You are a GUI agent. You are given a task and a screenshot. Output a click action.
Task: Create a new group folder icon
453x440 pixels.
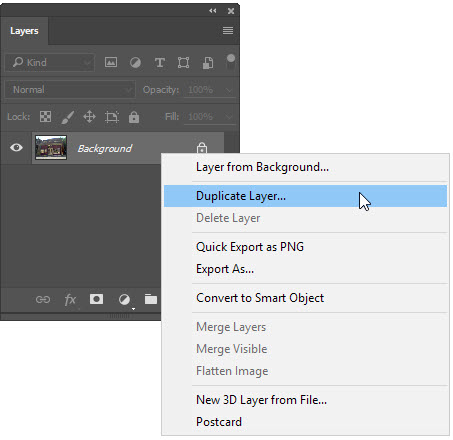[x=151, y=299]
